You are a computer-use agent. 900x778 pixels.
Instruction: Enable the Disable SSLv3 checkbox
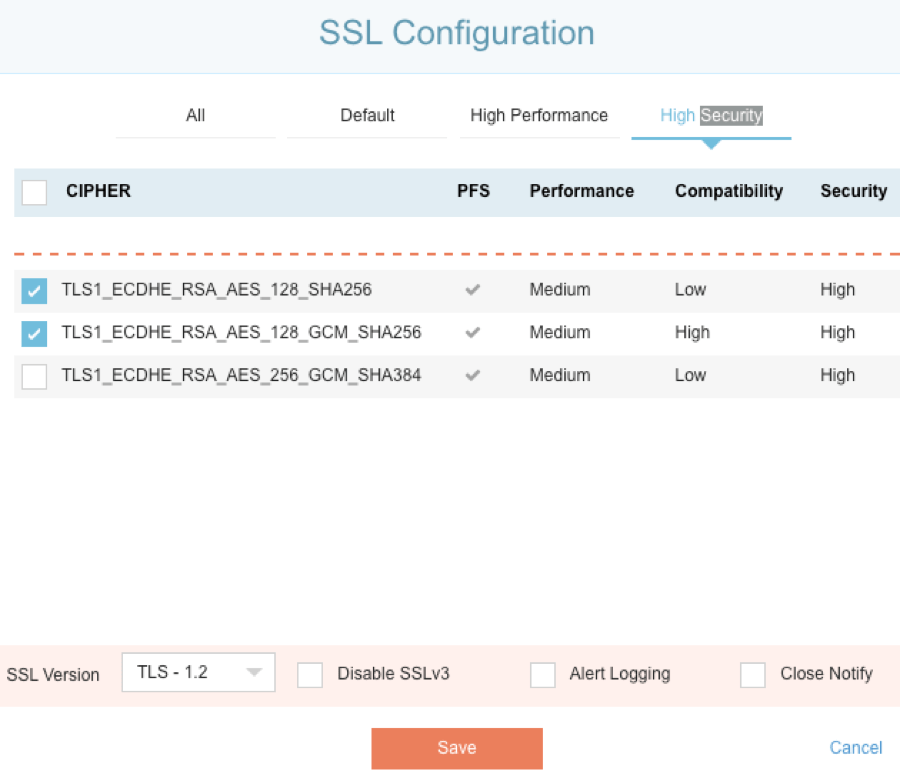point(310,675)
